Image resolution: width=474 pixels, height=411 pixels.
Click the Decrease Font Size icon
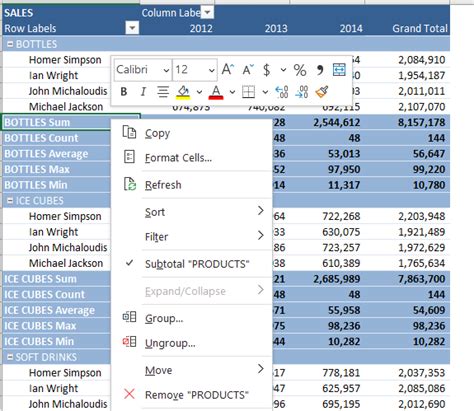[248, 70]
